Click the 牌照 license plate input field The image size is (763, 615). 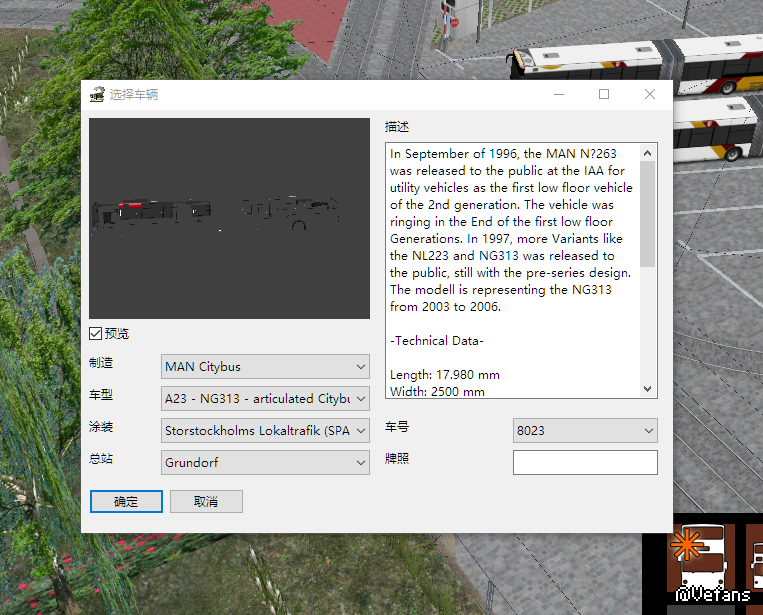click(x=585, y=462)
